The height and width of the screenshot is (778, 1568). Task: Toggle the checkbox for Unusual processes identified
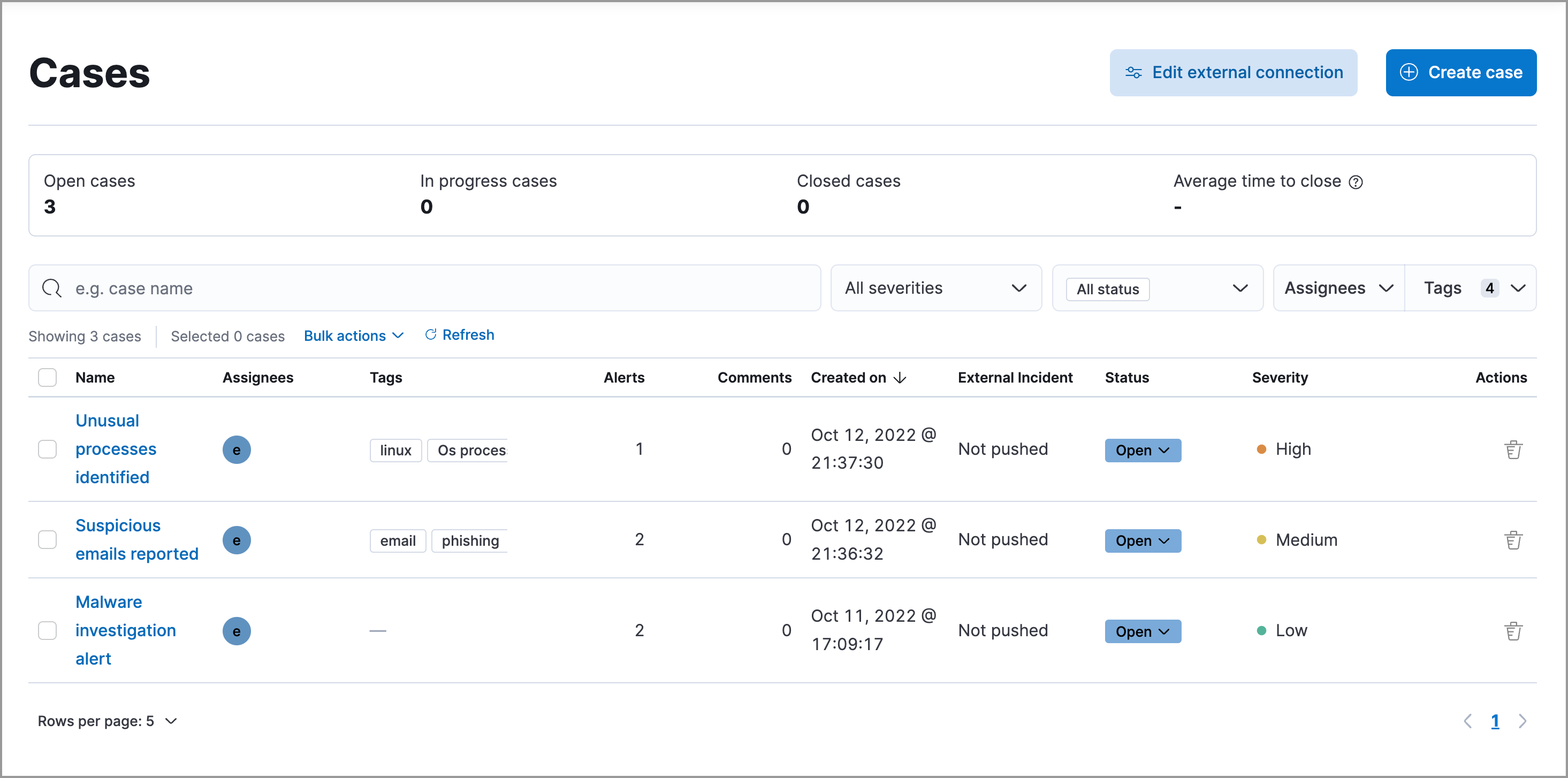[x=48, y=449]
